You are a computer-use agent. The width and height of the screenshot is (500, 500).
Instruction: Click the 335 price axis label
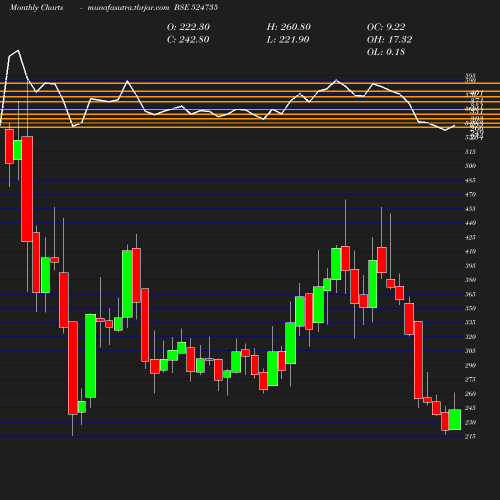(470, 322)
